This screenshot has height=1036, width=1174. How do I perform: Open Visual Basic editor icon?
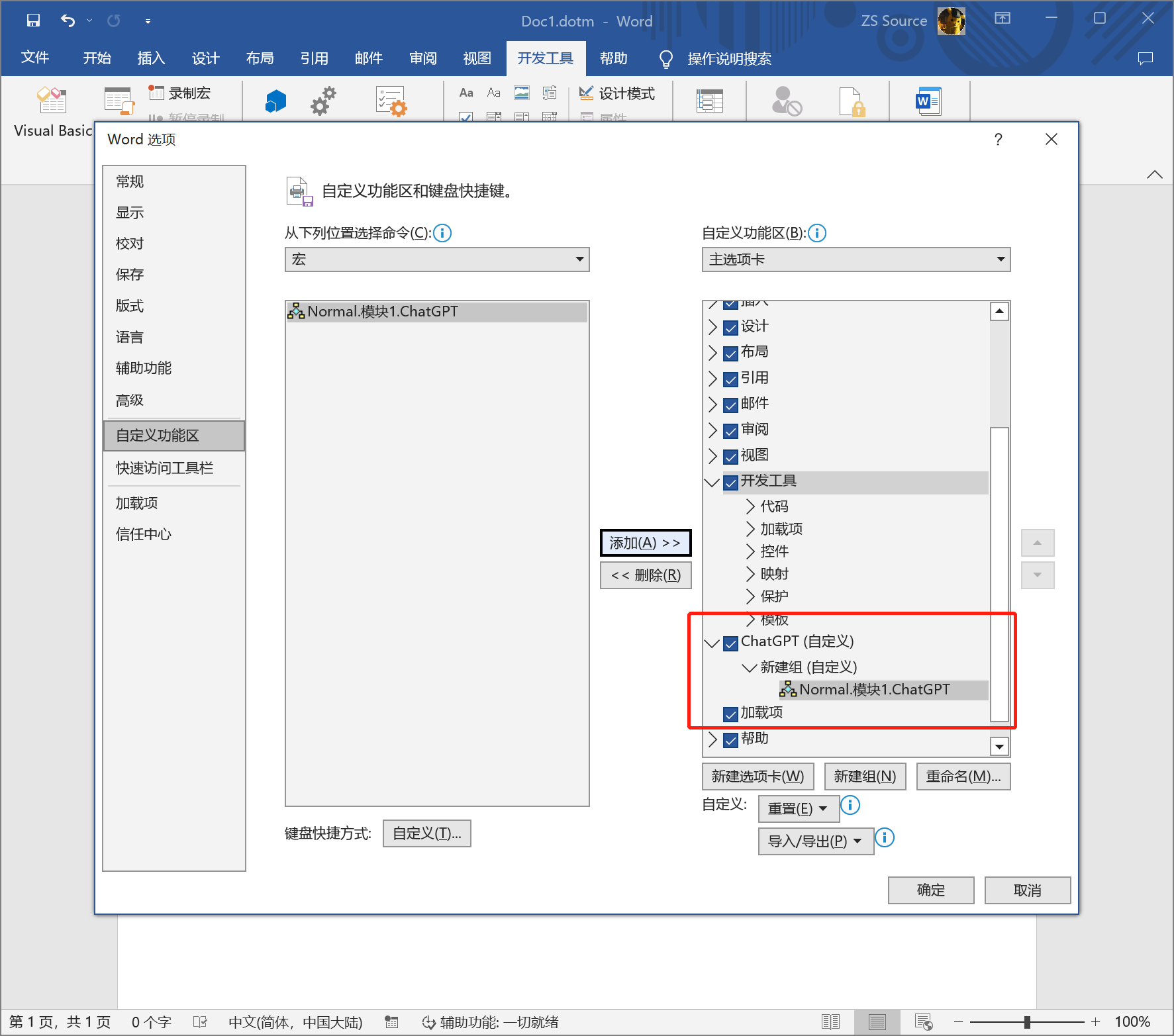52,101
